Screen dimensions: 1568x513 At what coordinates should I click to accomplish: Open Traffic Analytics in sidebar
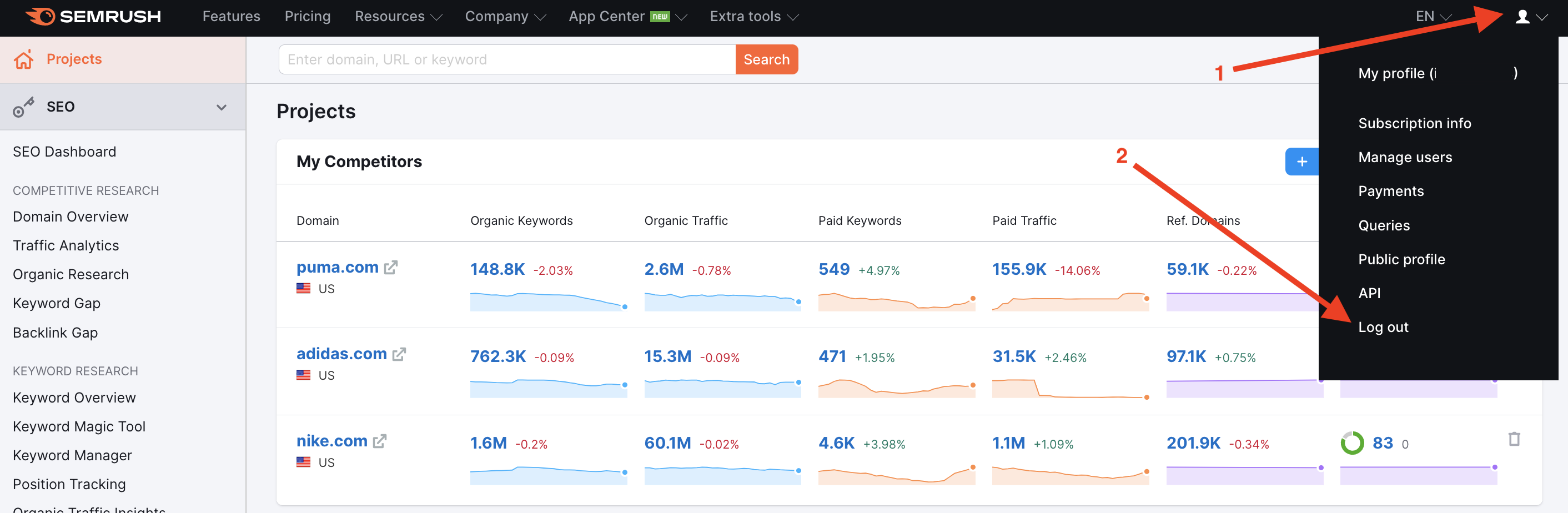66,246
